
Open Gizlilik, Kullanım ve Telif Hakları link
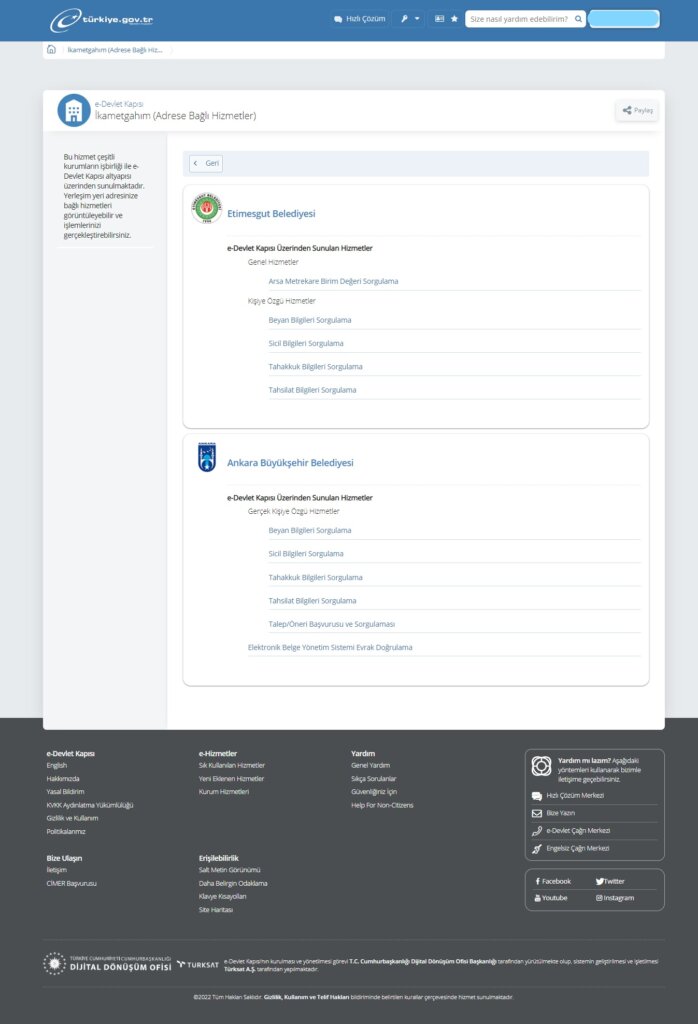coord(306,997)
